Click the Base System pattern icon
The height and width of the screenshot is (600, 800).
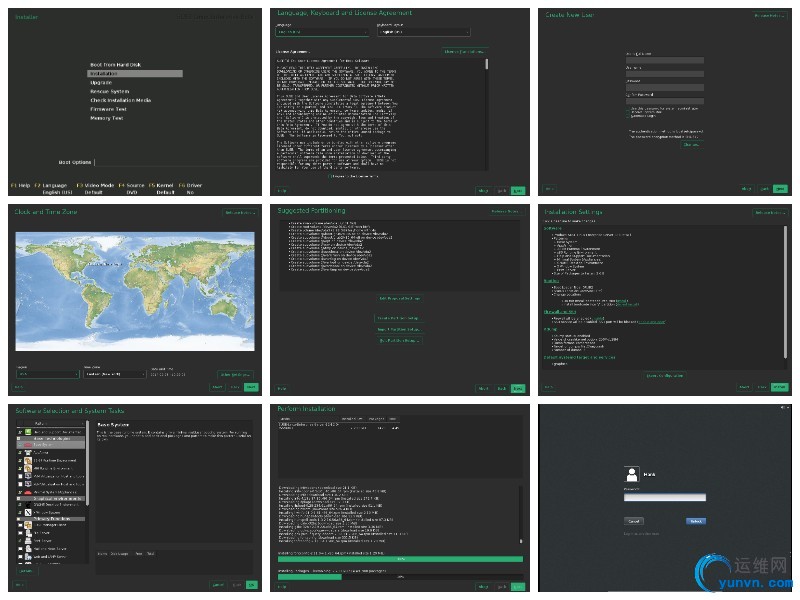[28, 445]
